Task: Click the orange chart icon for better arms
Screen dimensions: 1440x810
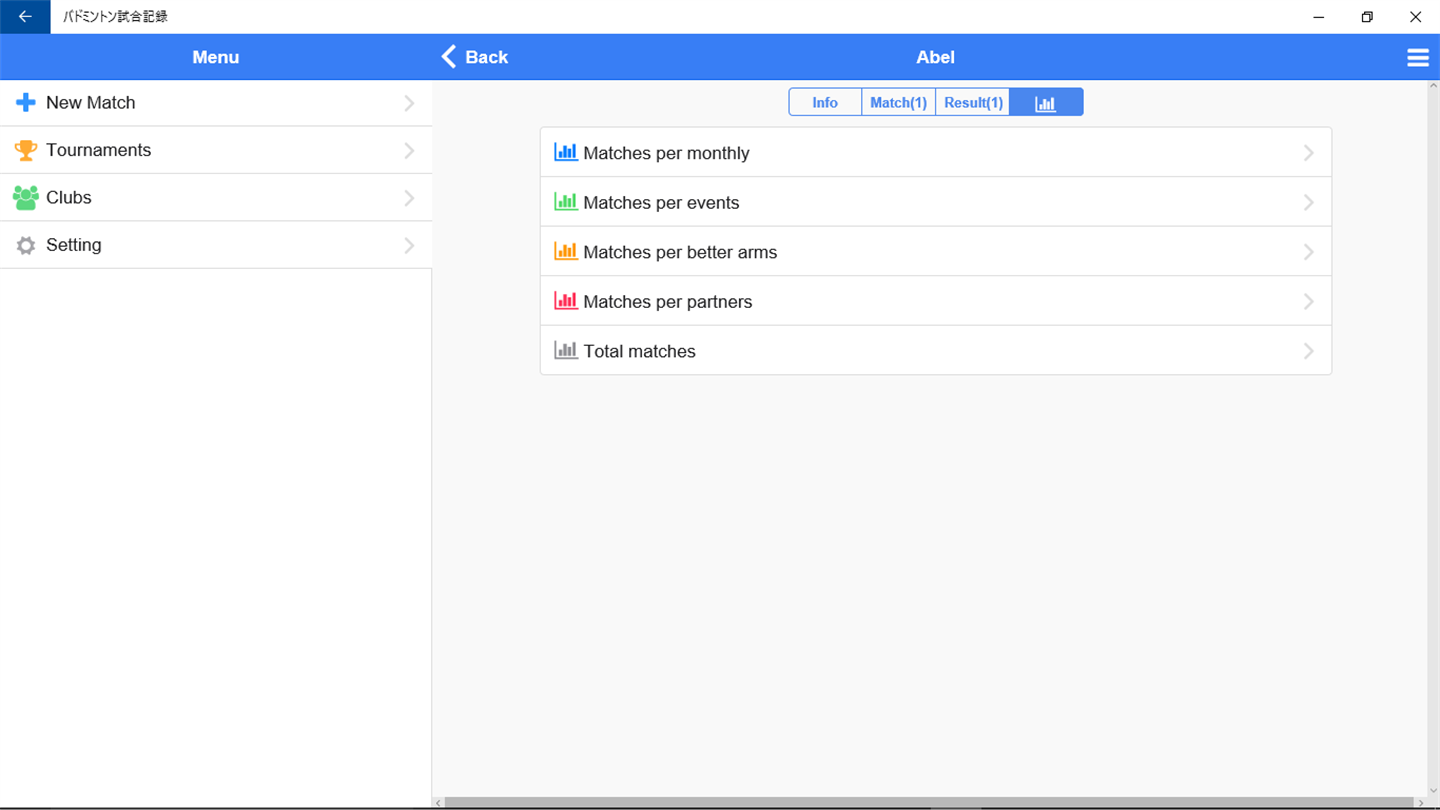Action: (x=566, y=251)
